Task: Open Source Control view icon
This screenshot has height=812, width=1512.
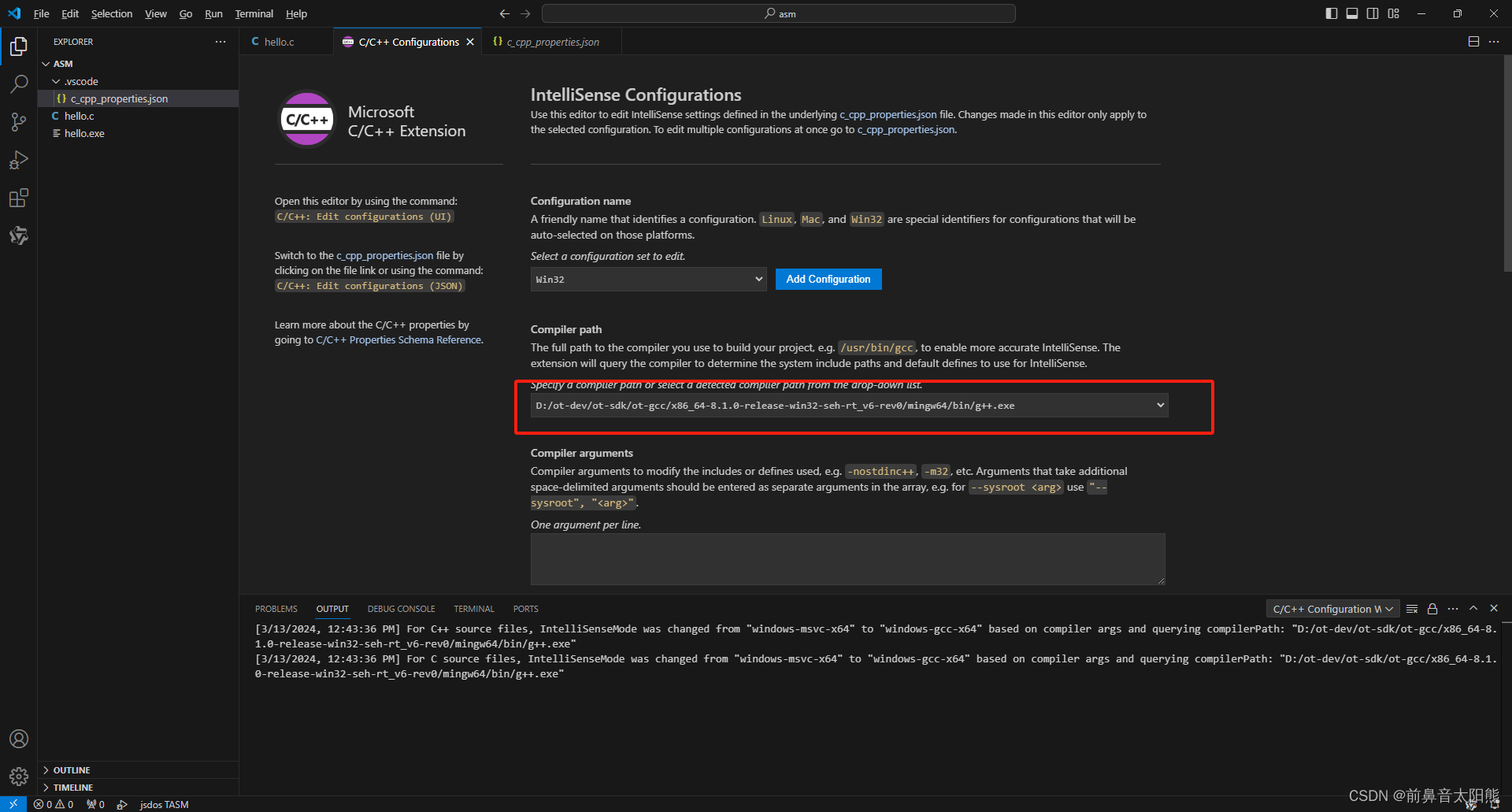Action: click(x=19, y=122)
